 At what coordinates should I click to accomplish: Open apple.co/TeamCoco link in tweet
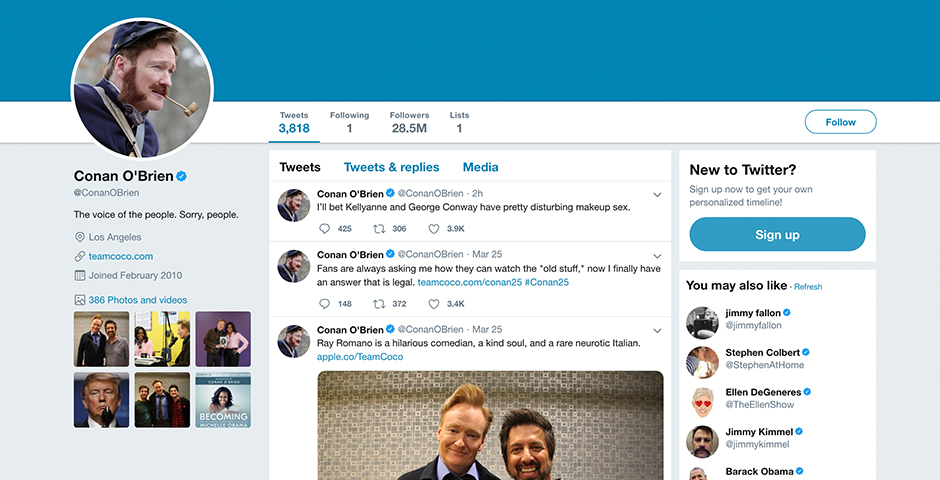pos(360,357)
